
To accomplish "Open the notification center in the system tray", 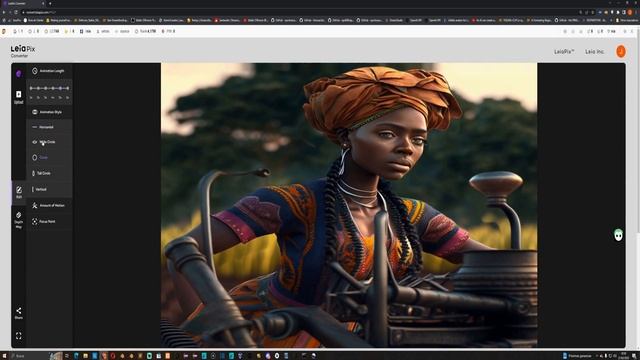I will tap(635, 356).
